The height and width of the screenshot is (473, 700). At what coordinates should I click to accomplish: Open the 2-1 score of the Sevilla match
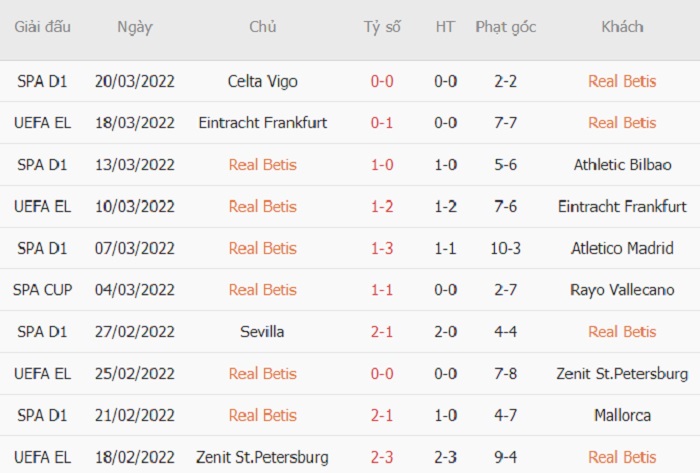[x=382, y=332]
